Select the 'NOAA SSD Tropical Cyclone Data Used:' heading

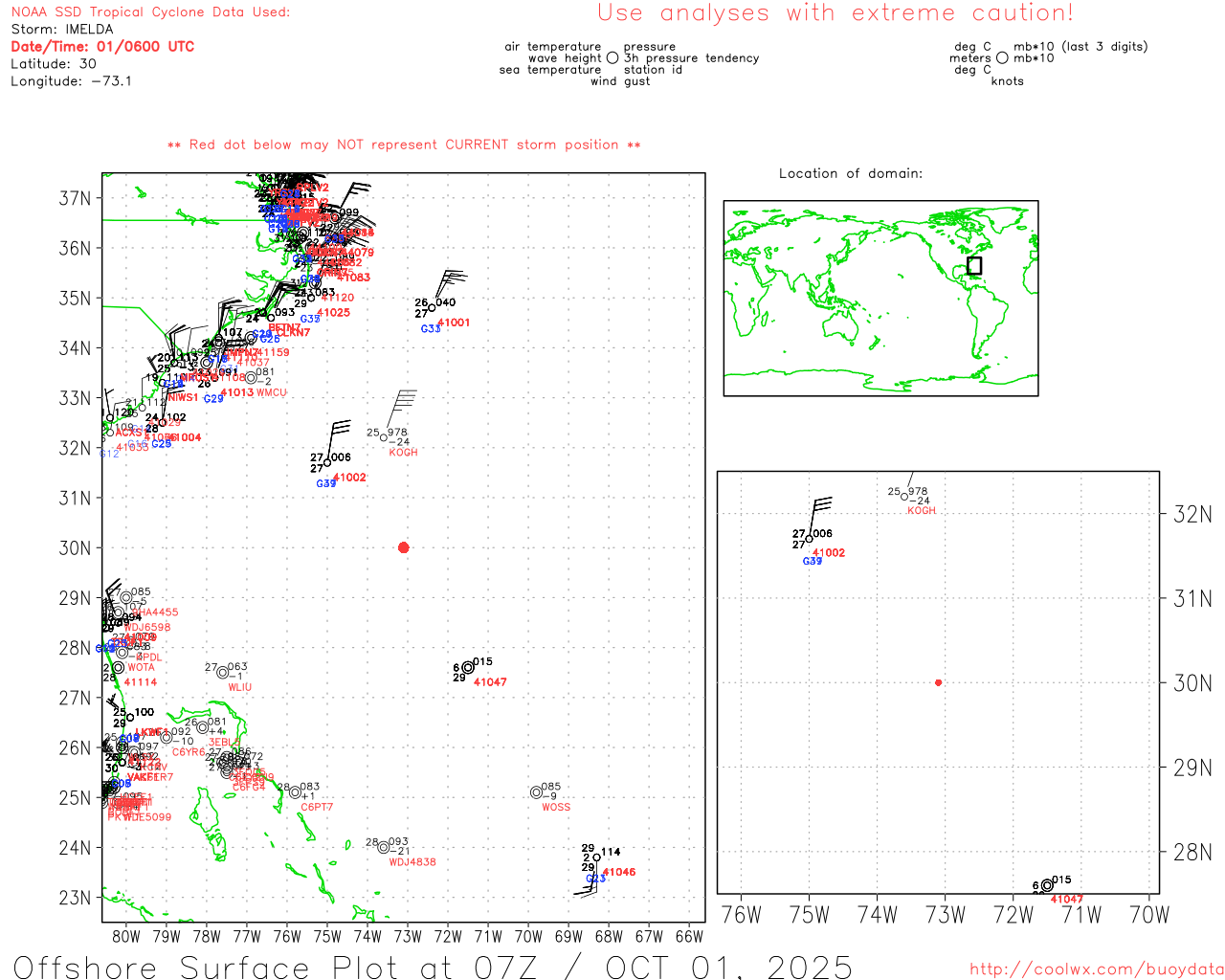150,12
